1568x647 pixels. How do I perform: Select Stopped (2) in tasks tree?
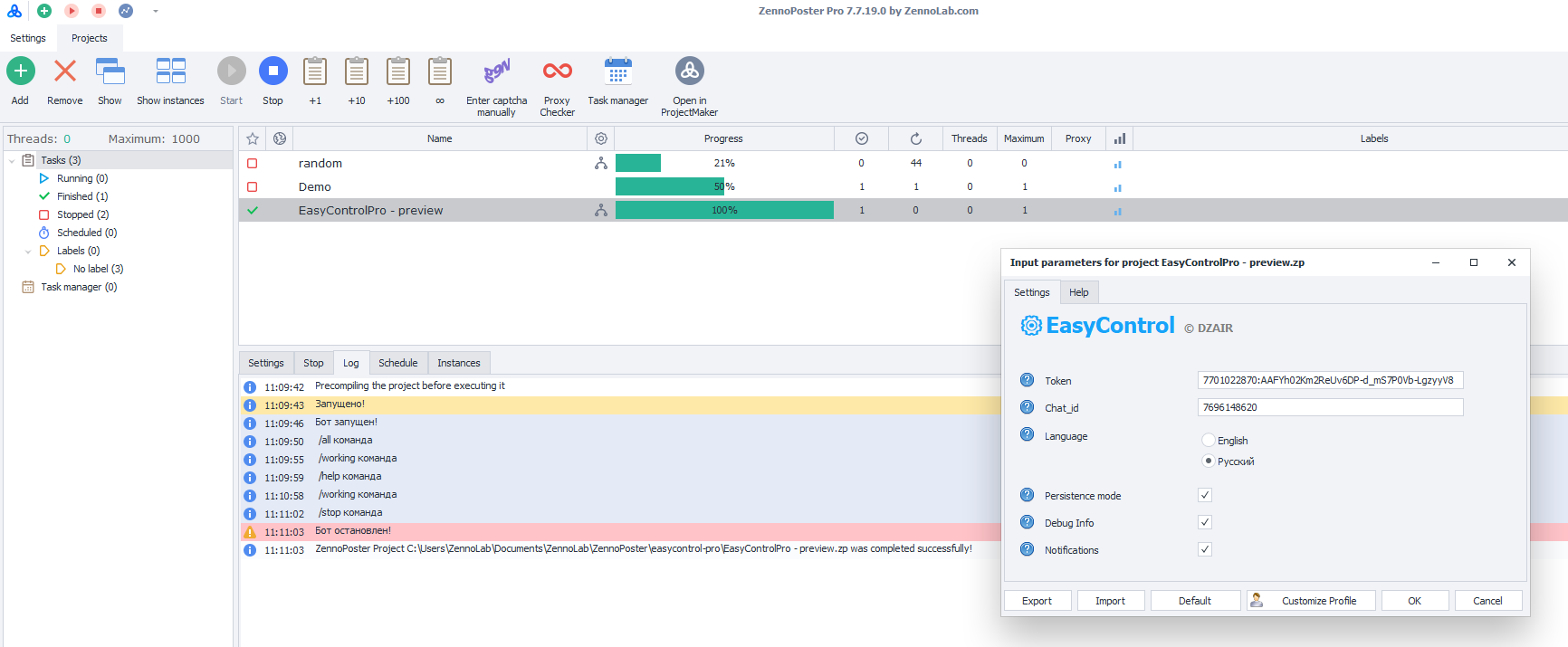click(x=82, y=214)
